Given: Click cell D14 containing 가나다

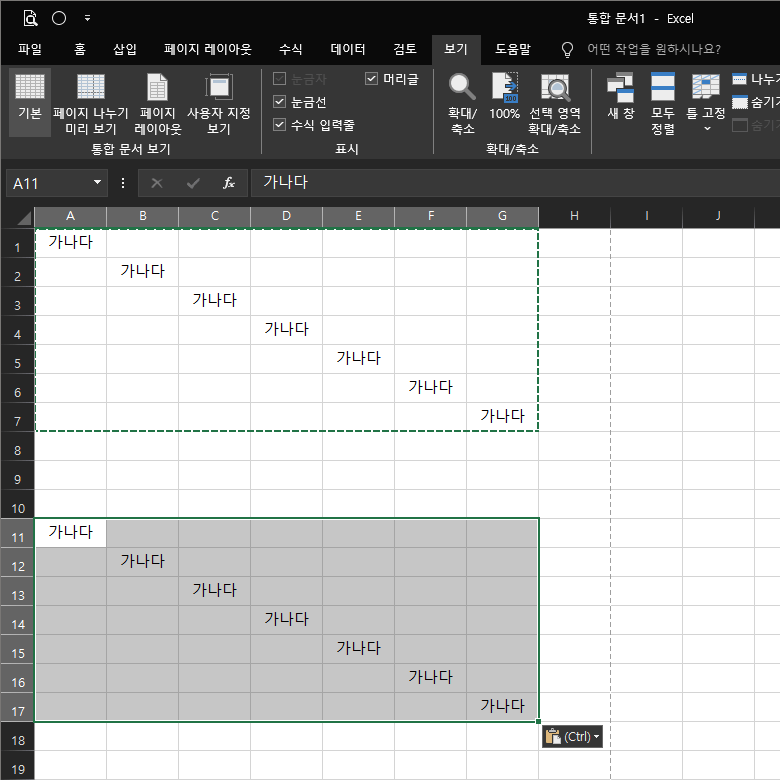Looking at the screenshot, I should point(286,620).
